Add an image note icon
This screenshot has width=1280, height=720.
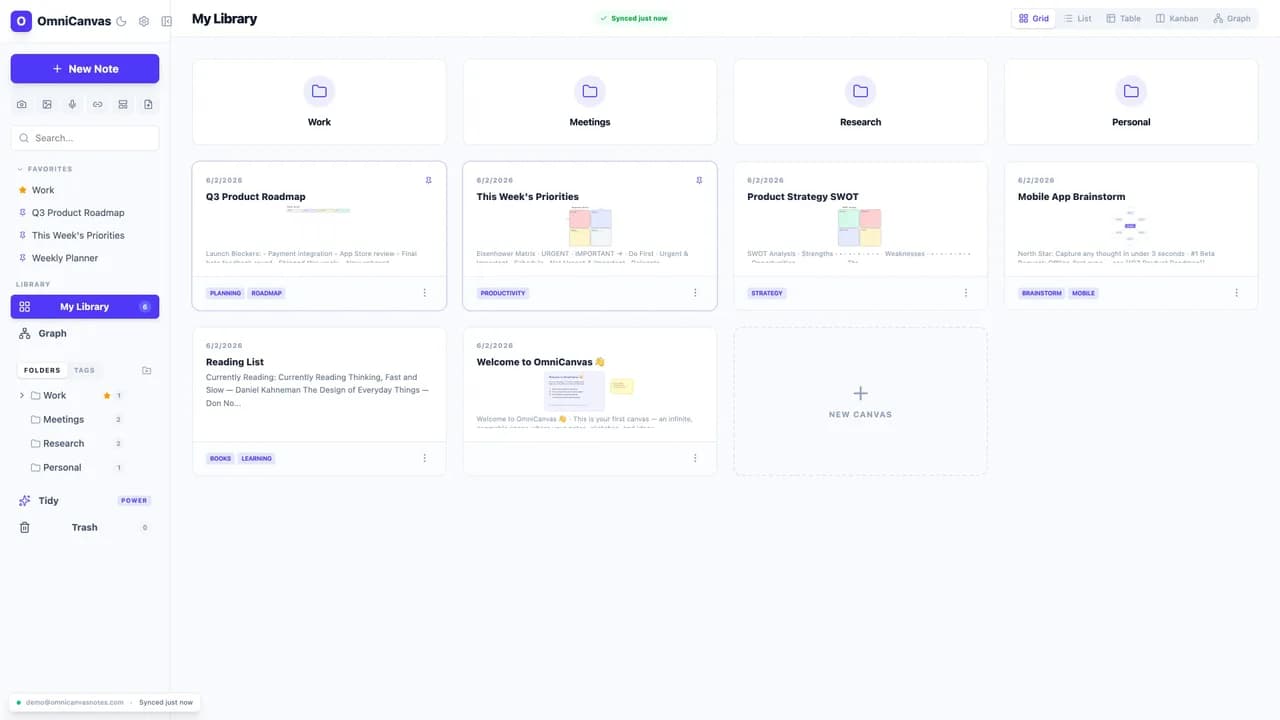tap(47, 104)
